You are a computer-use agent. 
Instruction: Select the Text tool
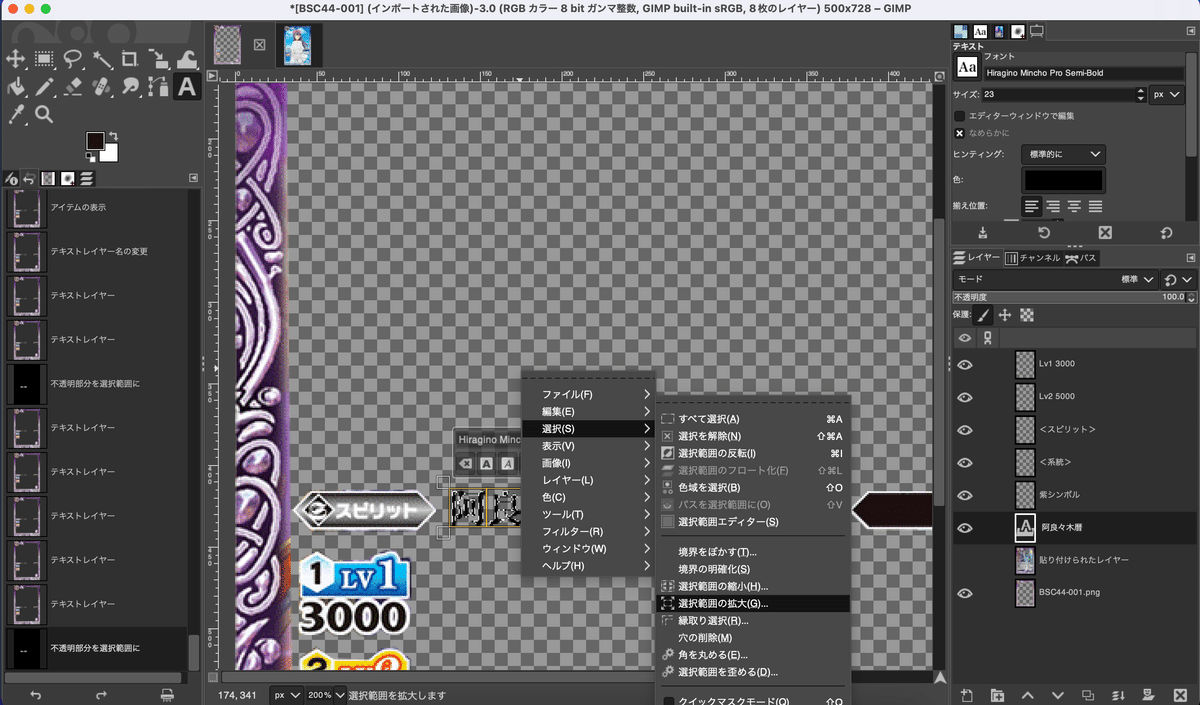pos(186,87)
